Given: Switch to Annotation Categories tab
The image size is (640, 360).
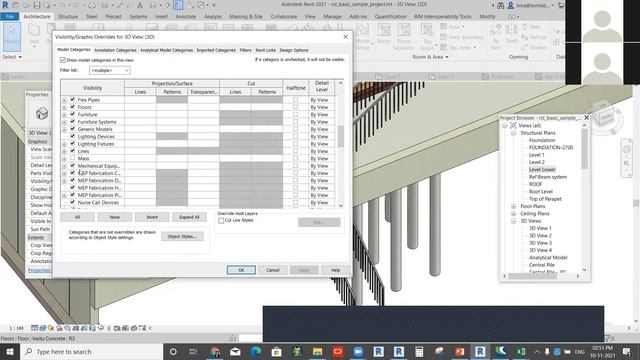Looking at the screenshot, I should (x=115, y=50).
